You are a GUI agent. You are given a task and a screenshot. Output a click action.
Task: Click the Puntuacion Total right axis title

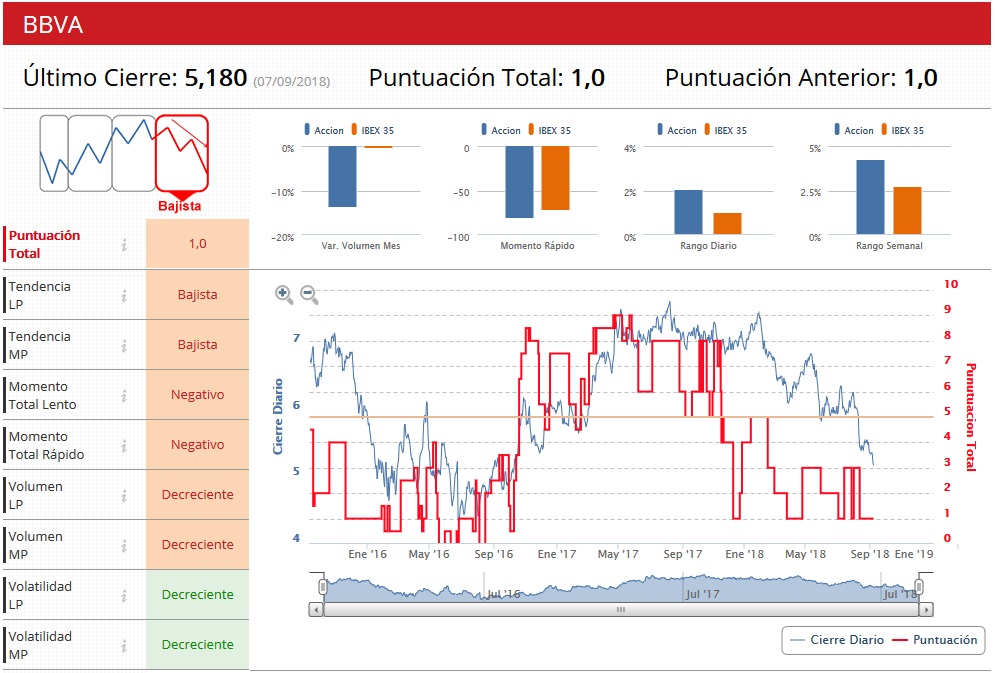(970, 417)
